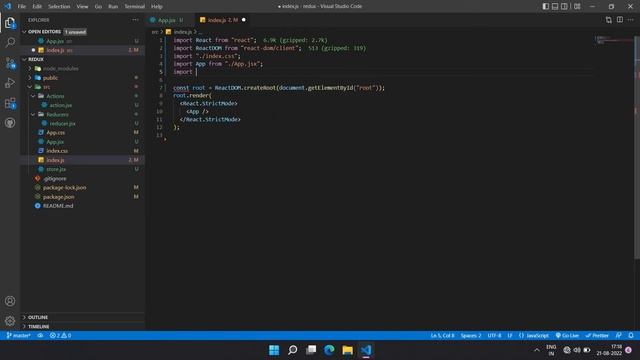Click Go Live in status bar

[x=567, y=336]
